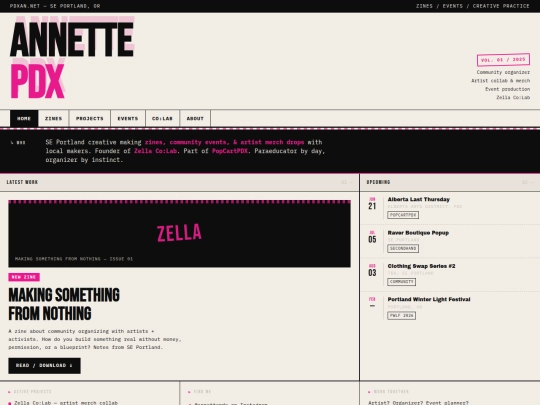Click the ZINES / EVENTS / CREATIVE PRACTICE text
Image resolution: width=540 pixels, height=405 pixels.
pos(472,6)
